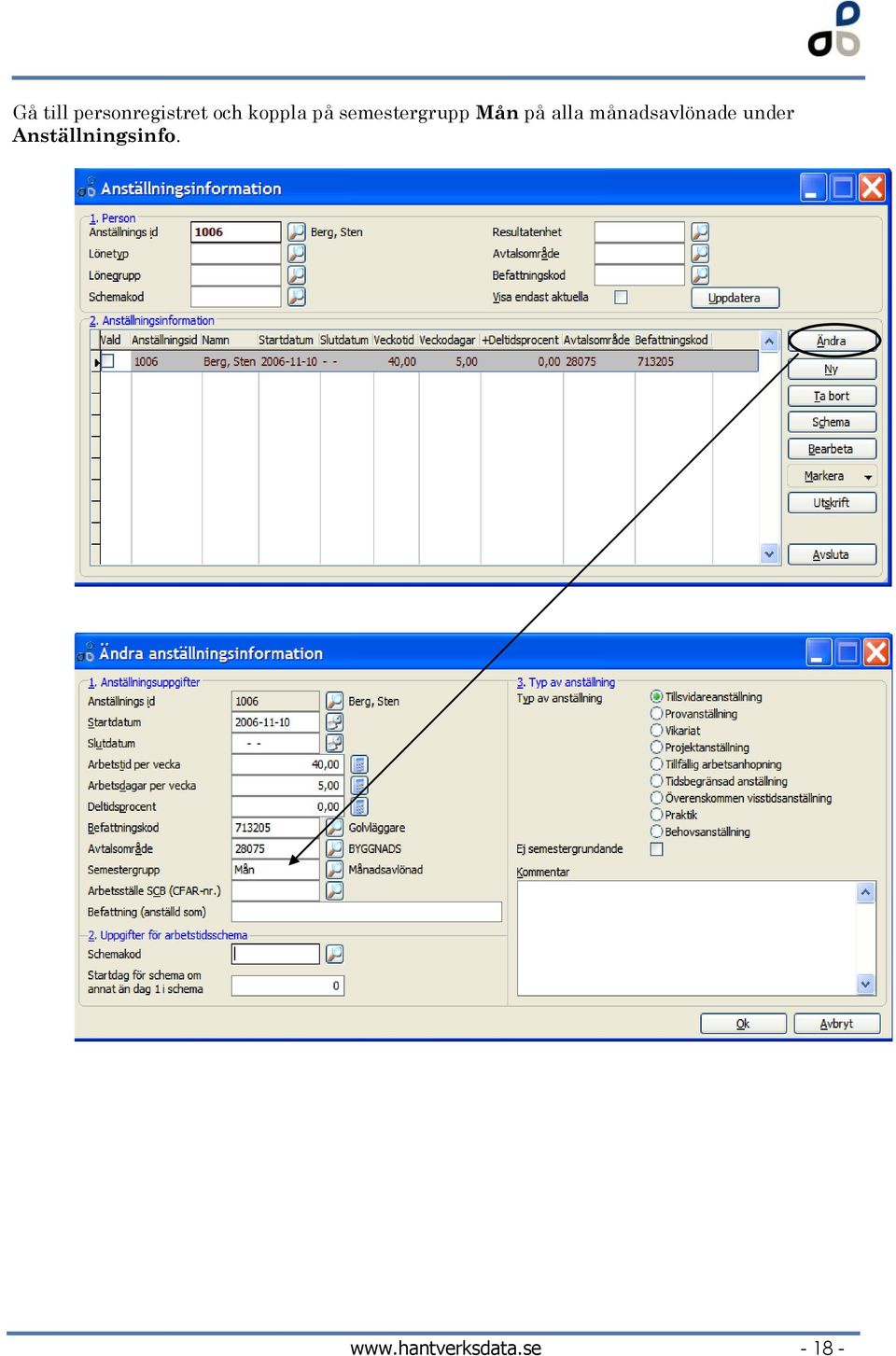Click the Resultatenhet input field
Viewport: 896px width, 1356px height.
(639, 231)
